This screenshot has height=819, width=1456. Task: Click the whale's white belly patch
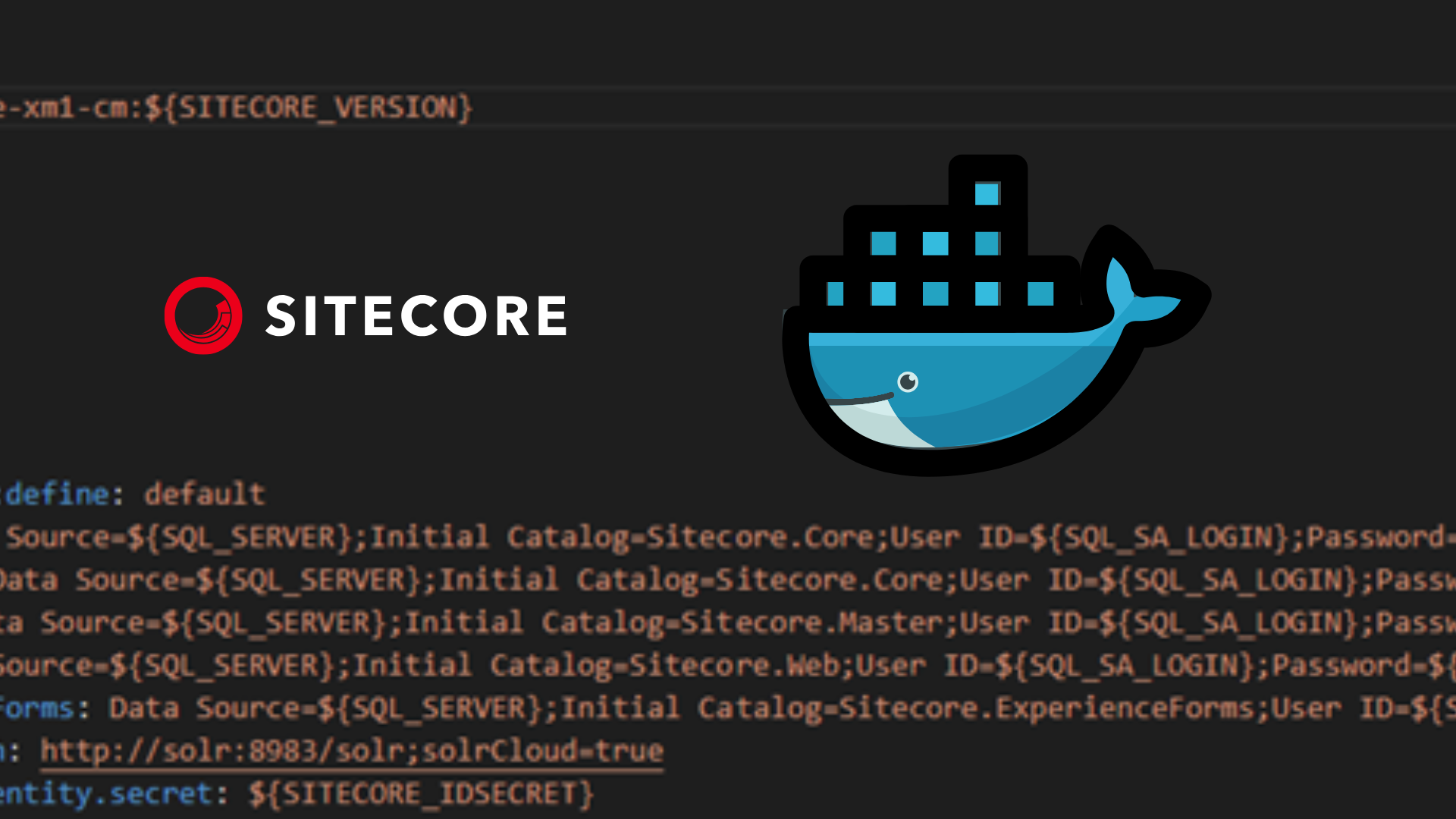880,422
